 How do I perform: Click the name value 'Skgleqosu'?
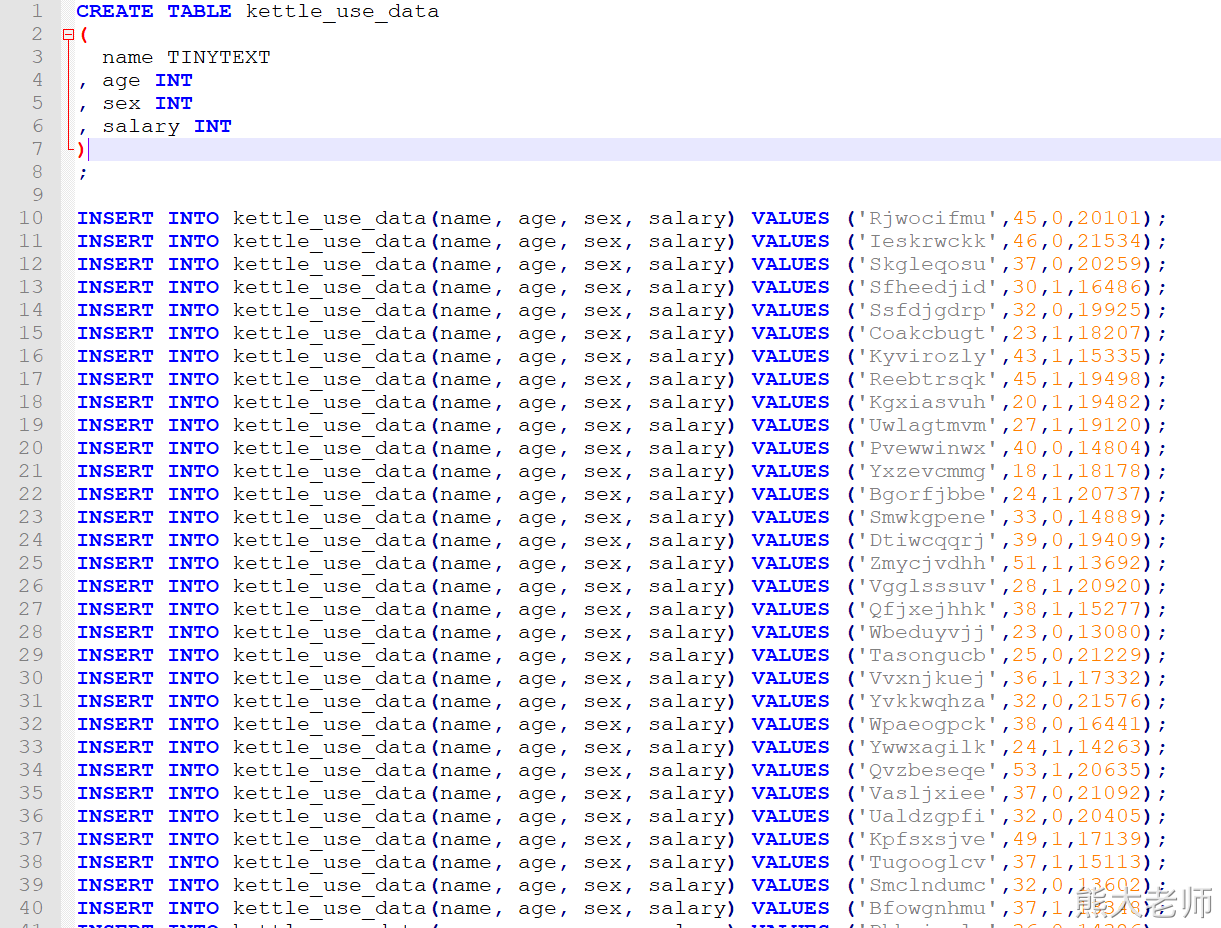click(927, 265)
